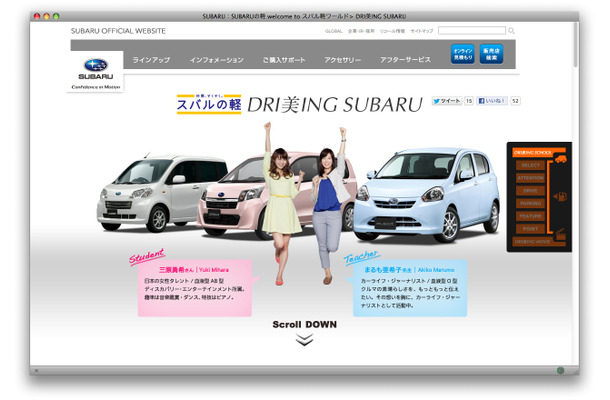Screen dimensions: 610x400
Task: Open the サイトマップ link
Action: 422,31
